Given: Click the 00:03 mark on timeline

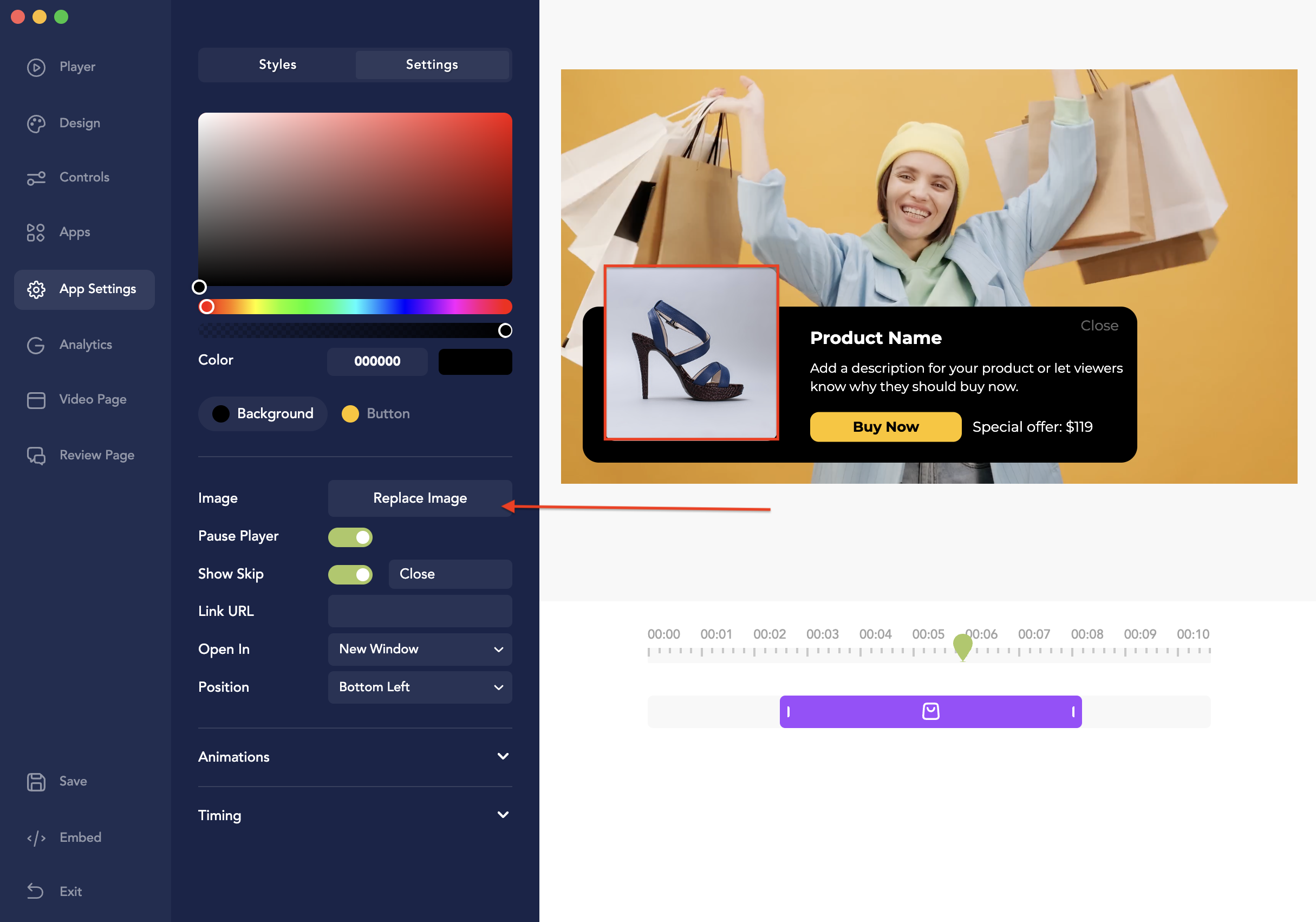Looking at the screenshot, I should coord(822,634).
